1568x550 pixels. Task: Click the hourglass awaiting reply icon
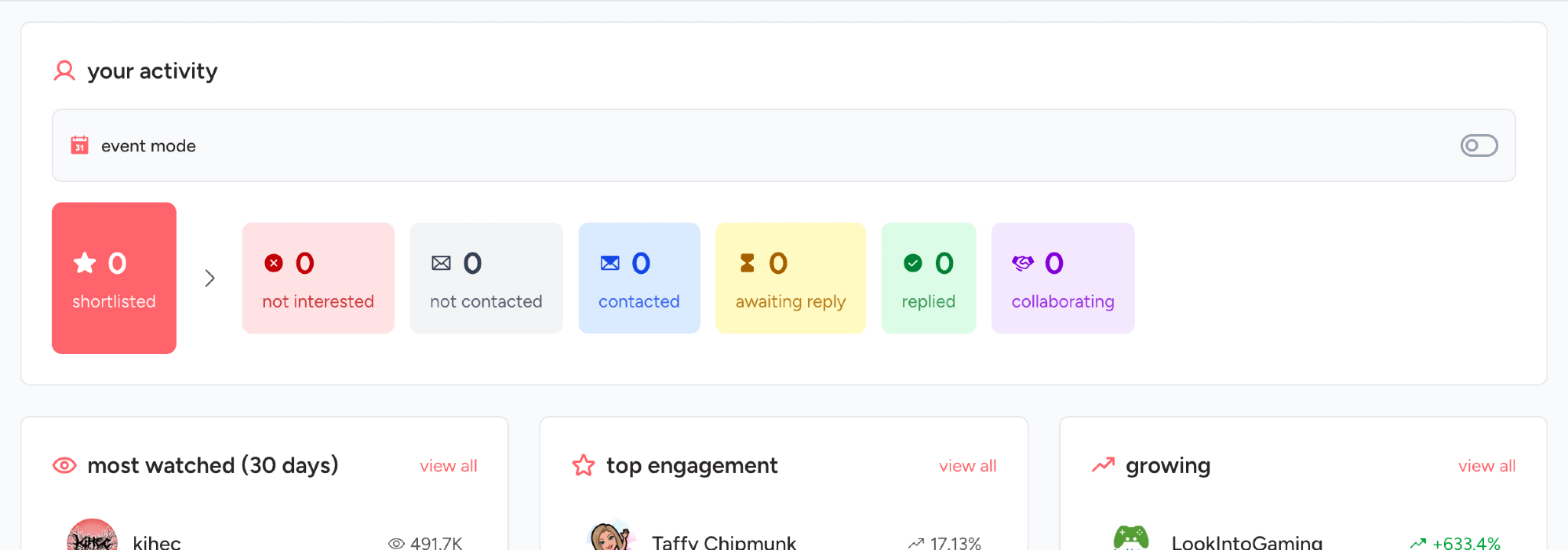click(x=748, y=264)
